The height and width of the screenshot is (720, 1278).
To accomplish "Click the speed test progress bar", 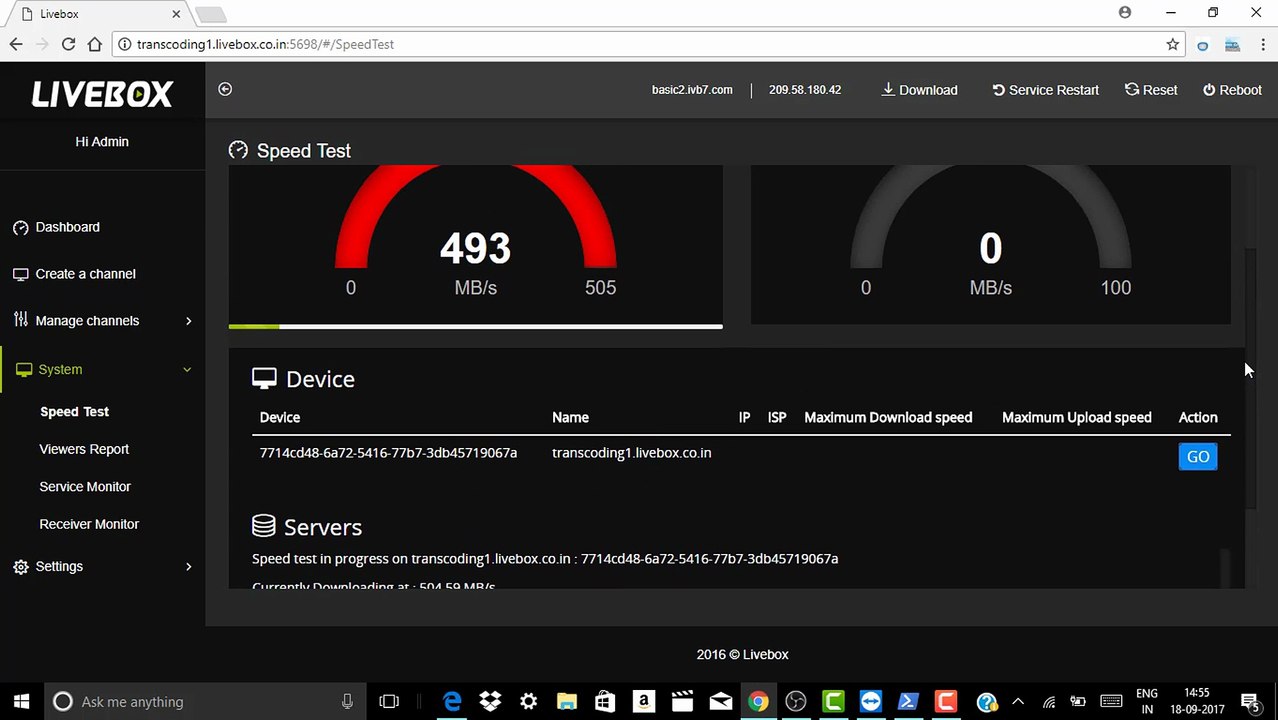I will tap(476, 326).
